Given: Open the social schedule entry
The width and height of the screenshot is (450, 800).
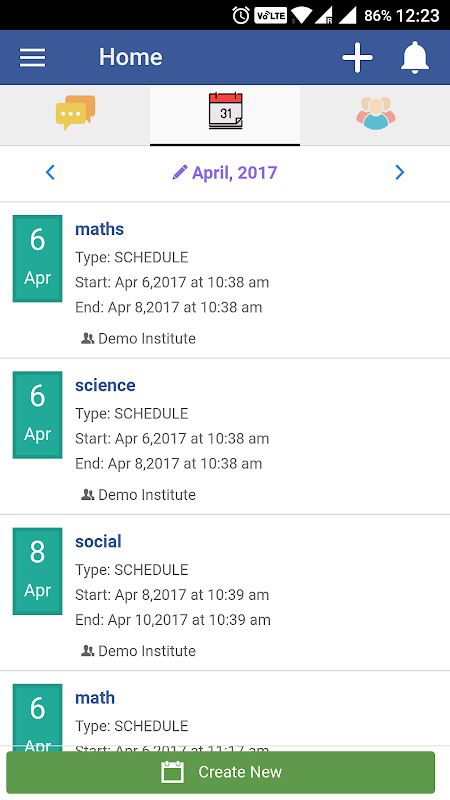Looking at the screenshot, I should point(225,592).
